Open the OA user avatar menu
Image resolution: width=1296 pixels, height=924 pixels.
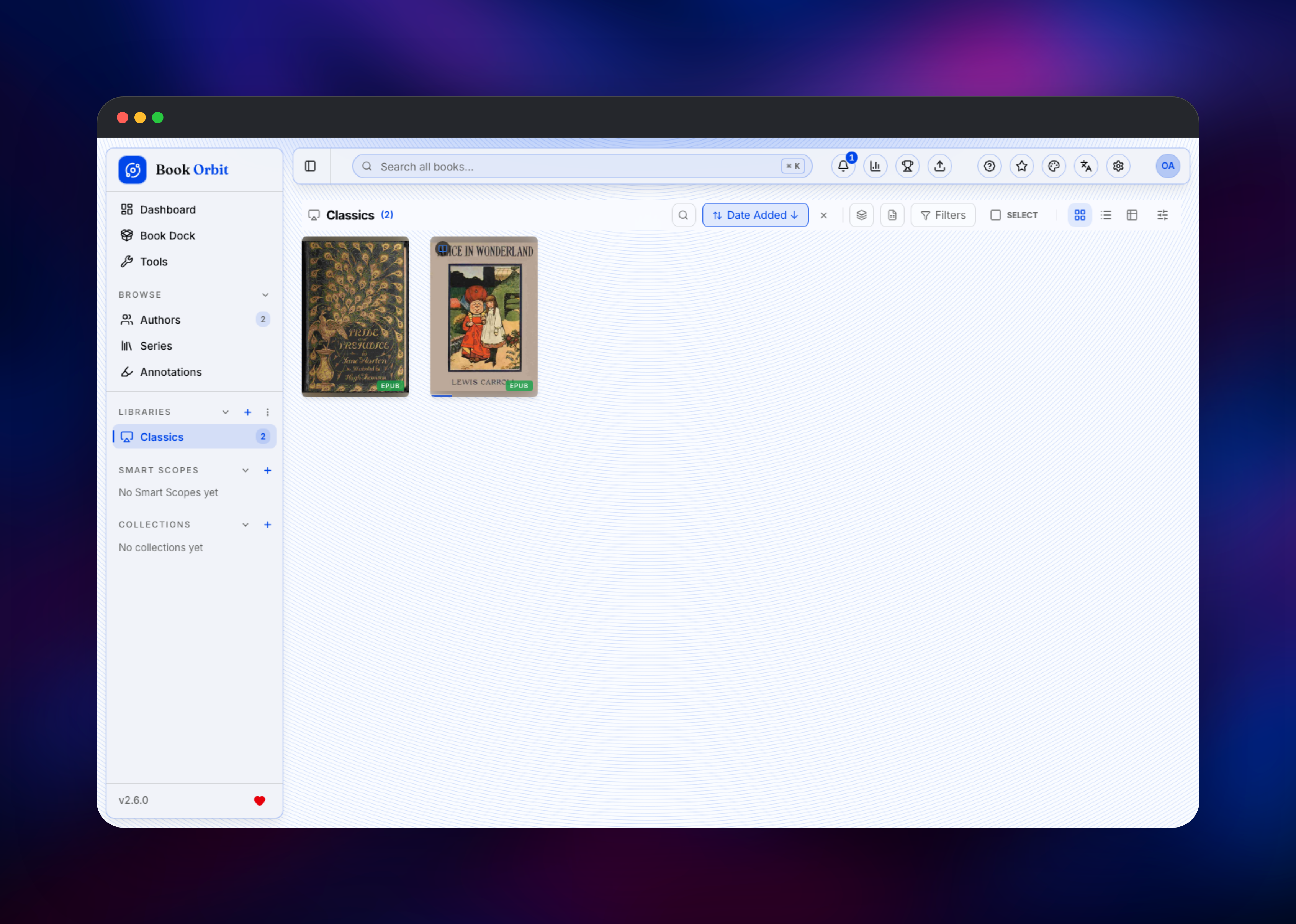(1167, 166)
